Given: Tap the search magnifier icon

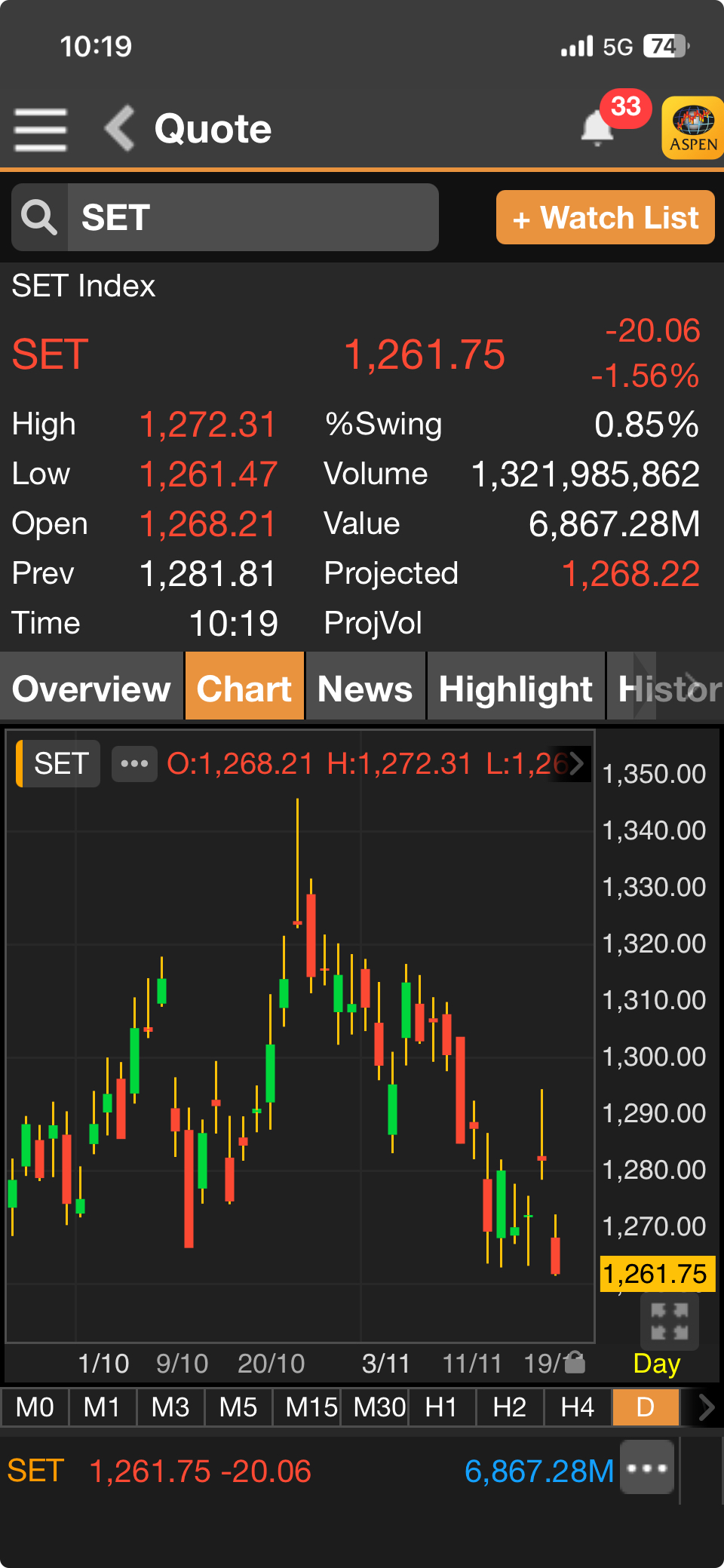Looking at the screenshot, I should (39, 218).
